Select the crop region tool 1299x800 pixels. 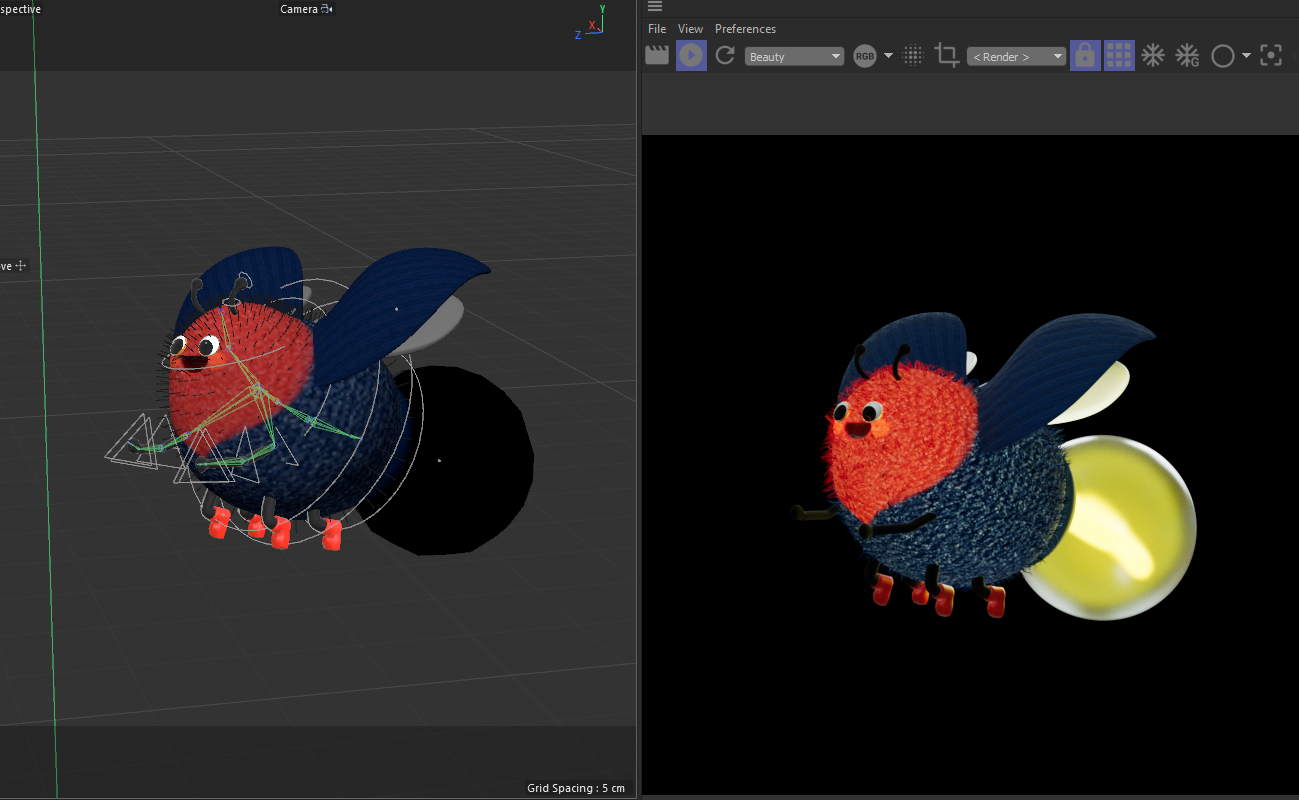[946, 55]
